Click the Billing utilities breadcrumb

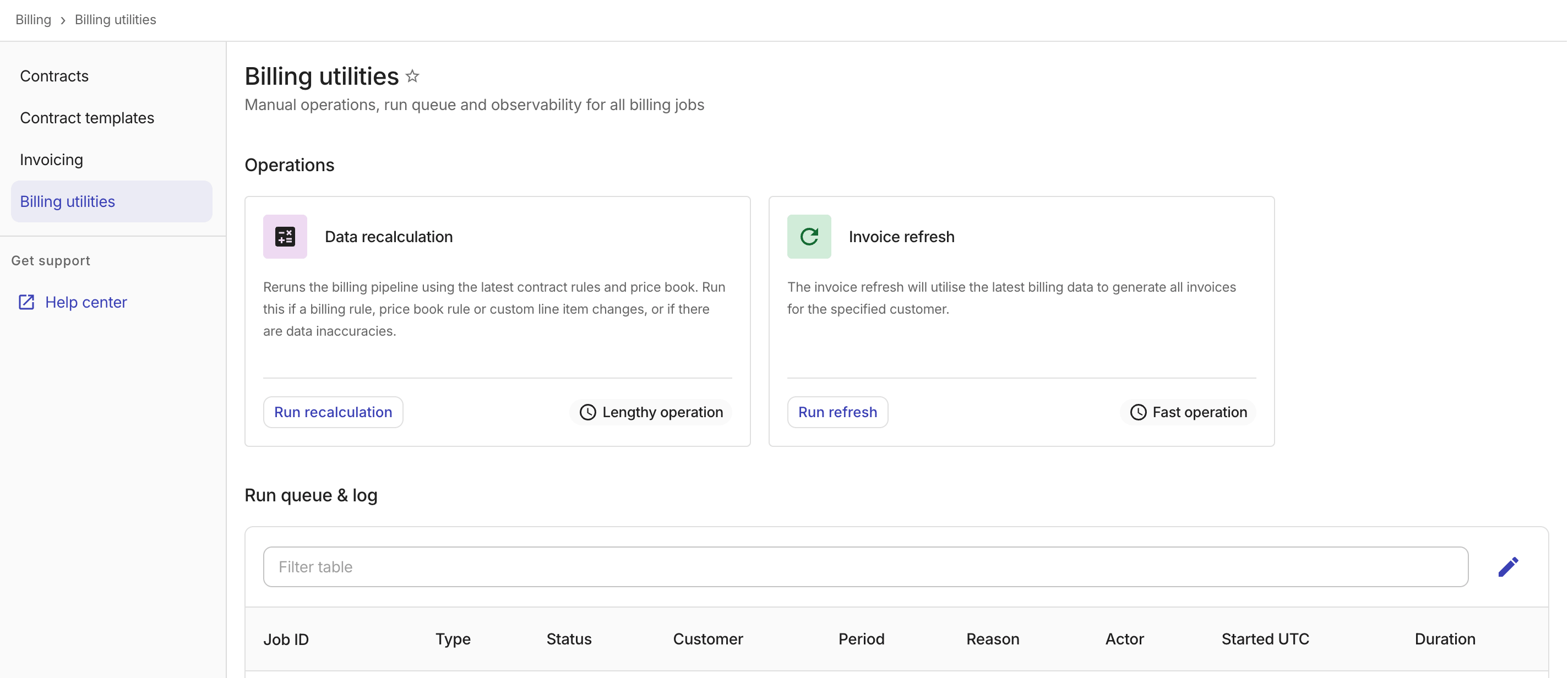[x=115, y=19]
